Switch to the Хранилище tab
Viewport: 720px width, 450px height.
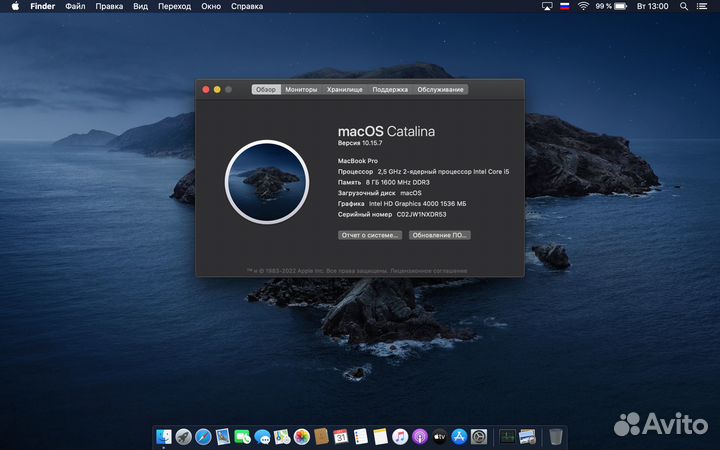pos(345,90)
